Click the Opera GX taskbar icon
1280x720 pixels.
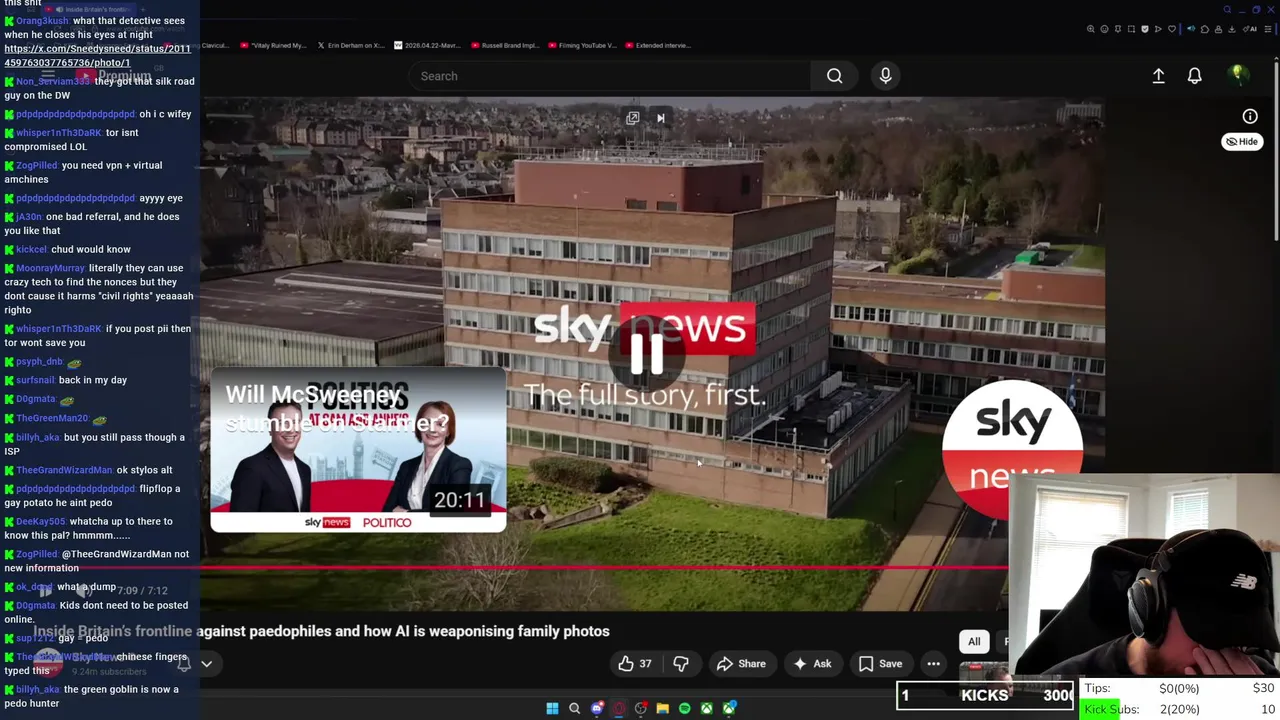(619, 708)
